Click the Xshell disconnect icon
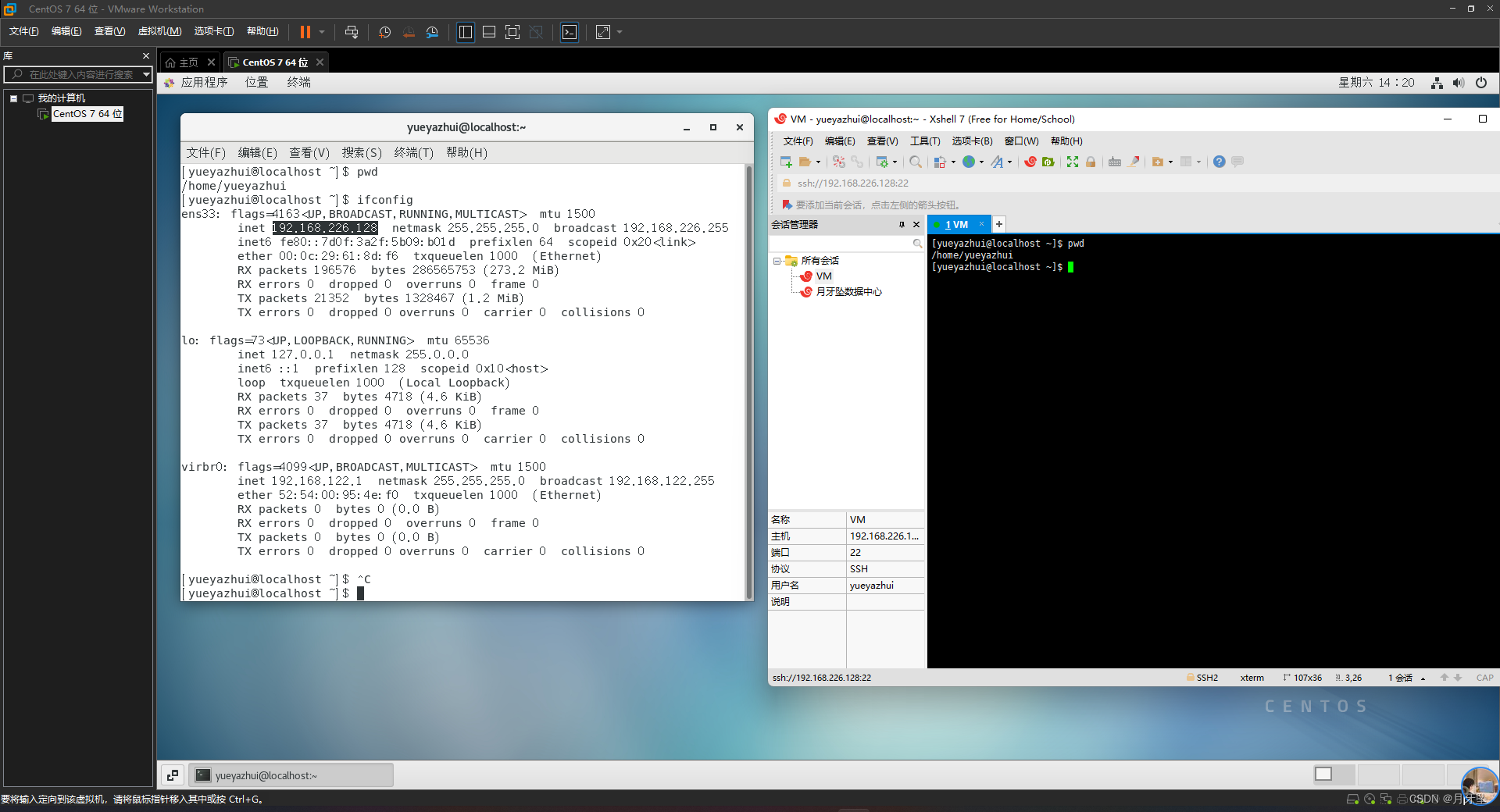This screenshot has height=812, width=1500. (x=838, y=162)
